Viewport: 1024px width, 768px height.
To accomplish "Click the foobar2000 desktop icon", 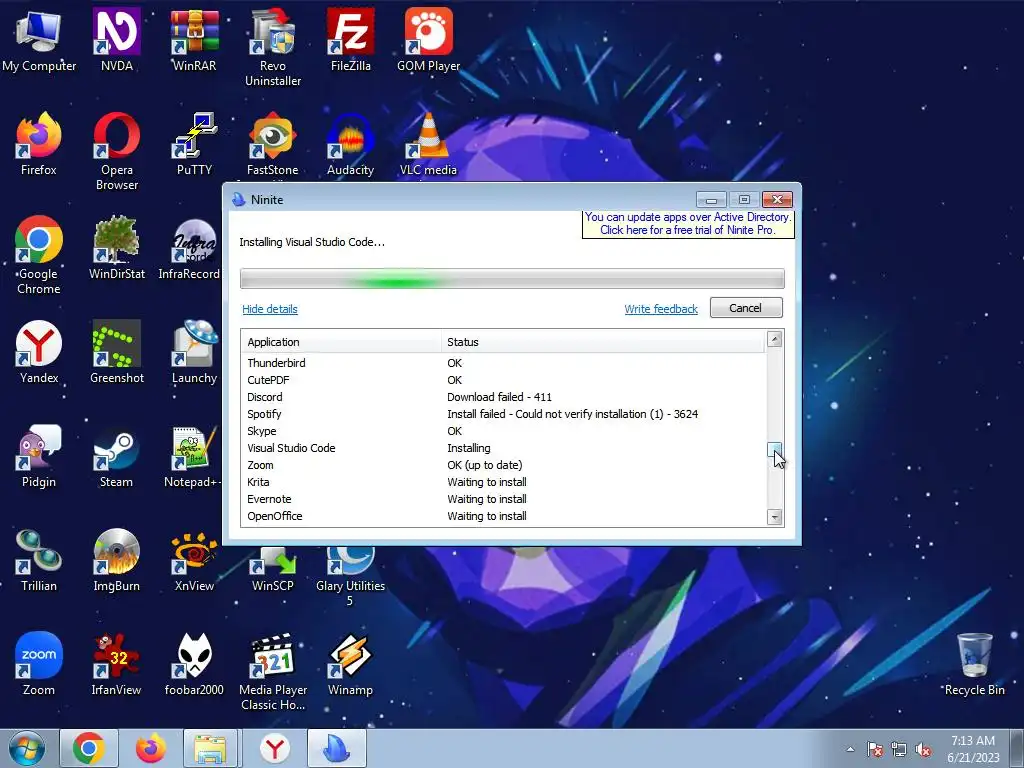I will [x=194, y=664].
